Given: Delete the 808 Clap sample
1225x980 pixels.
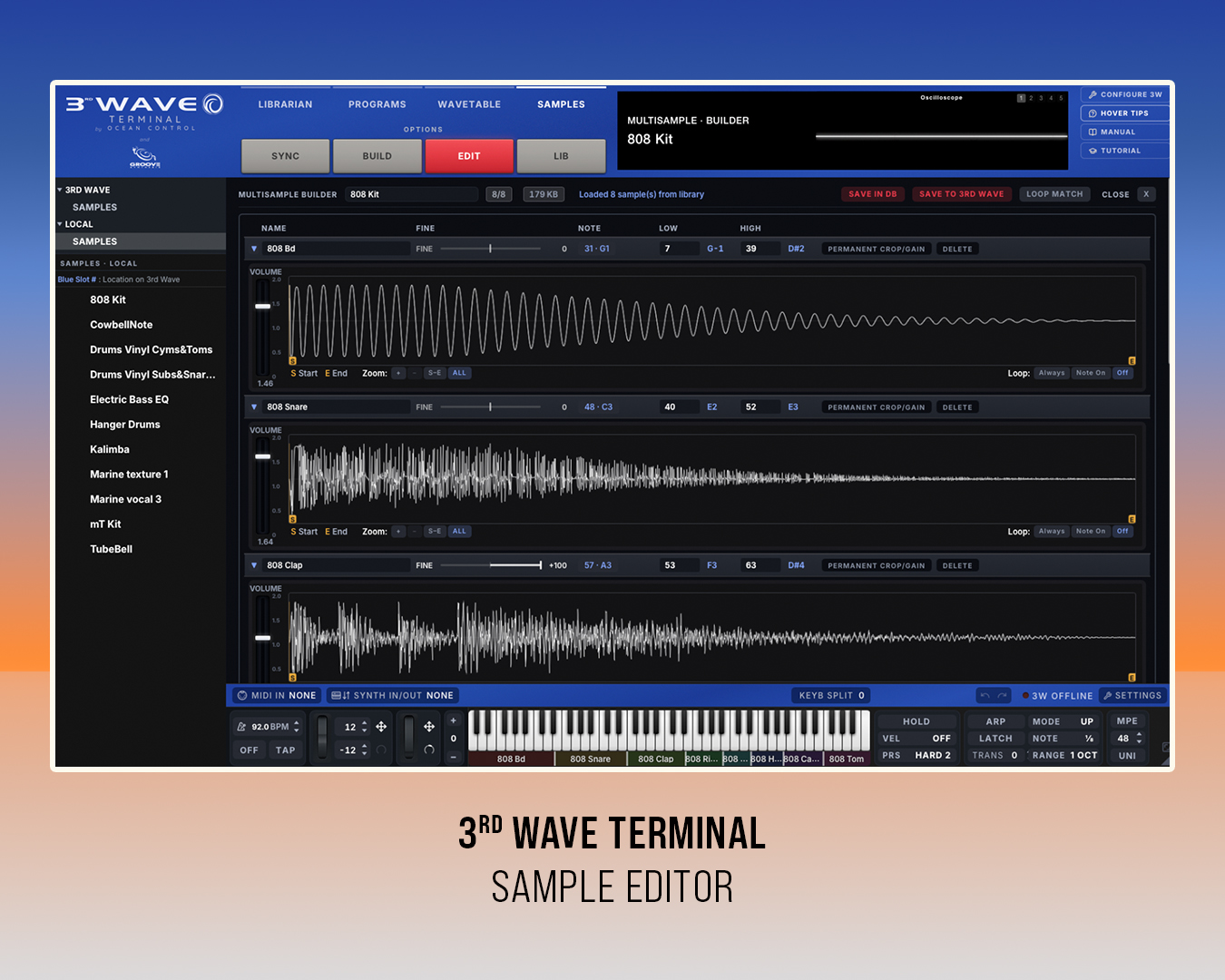Looking at the screenshot, I should pos(957,565).
